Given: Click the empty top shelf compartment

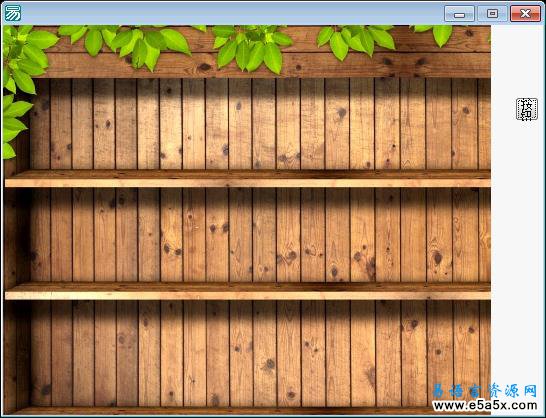Looking at the screenshot, I should click(x=260, y=124).
